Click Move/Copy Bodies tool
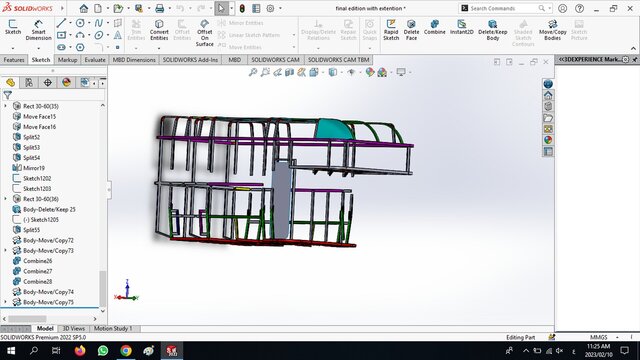This screenshot has height=360, width=640. 552,30
